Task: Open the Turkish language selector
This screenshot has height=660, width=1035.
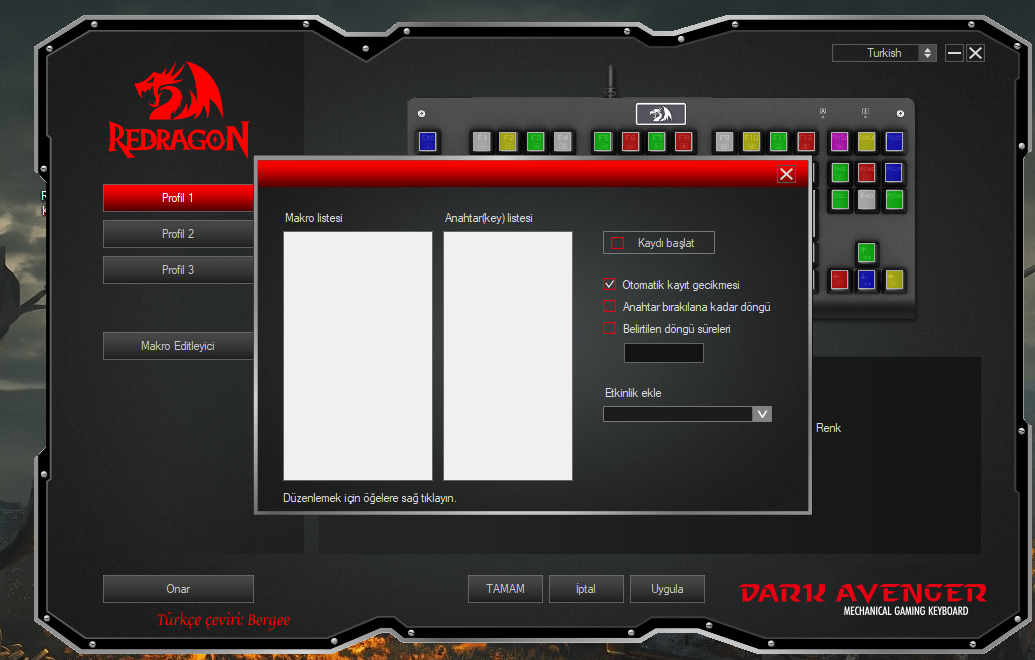Action: [884, 53]
